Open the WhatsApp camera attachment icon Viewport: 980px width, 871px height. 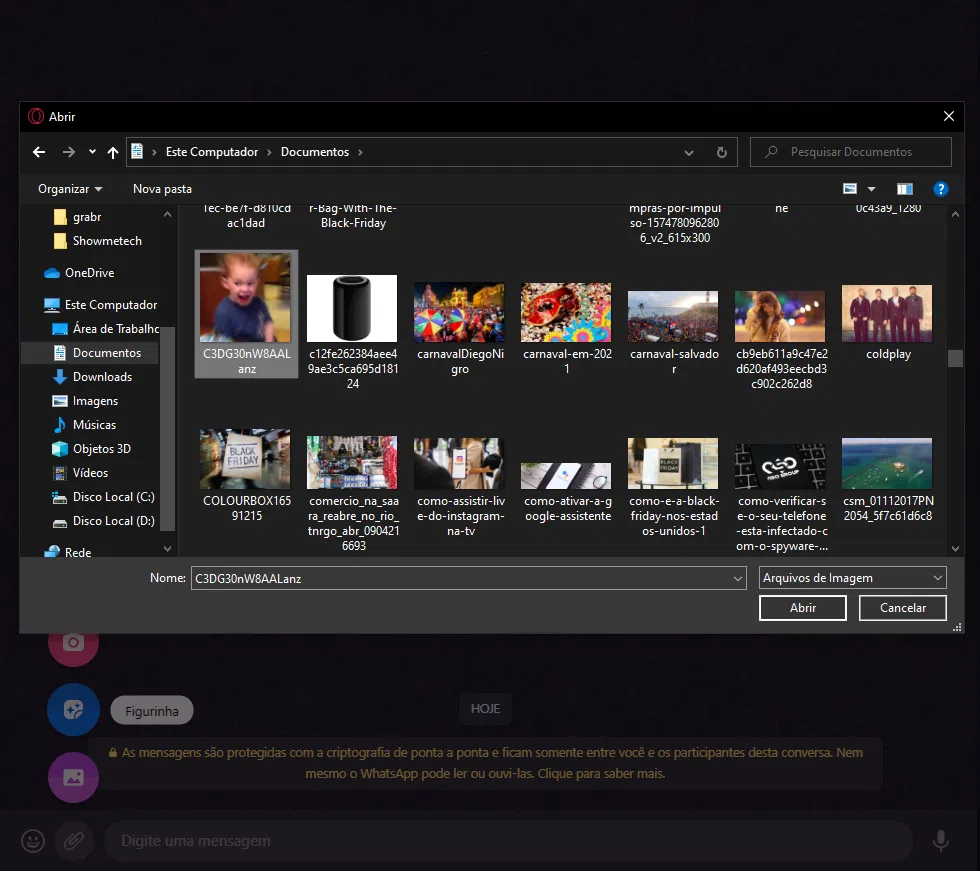[73, 643]
